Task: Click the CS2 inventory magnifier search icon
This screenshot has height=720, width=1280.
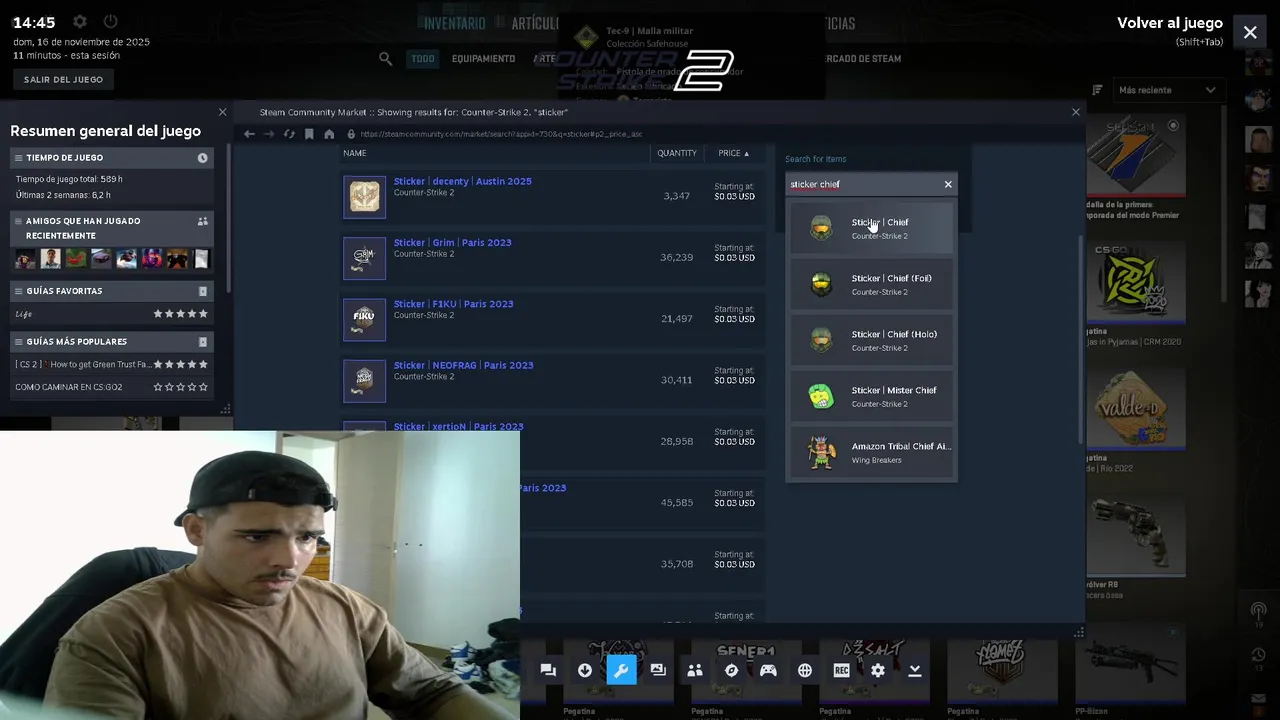Action: pos(385,59)
